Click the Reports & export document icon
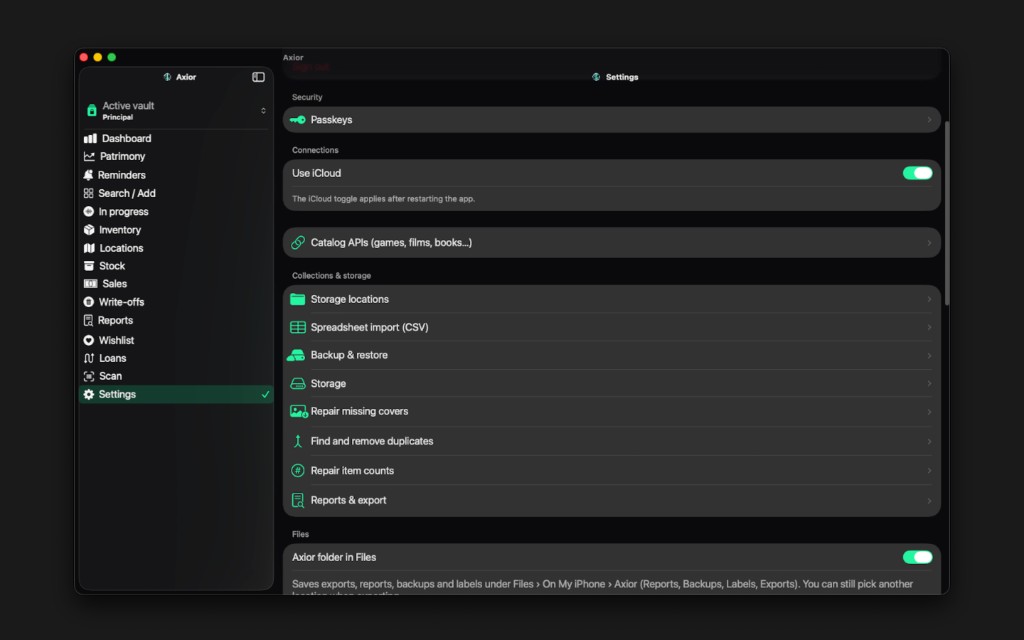 click(298, 501)
